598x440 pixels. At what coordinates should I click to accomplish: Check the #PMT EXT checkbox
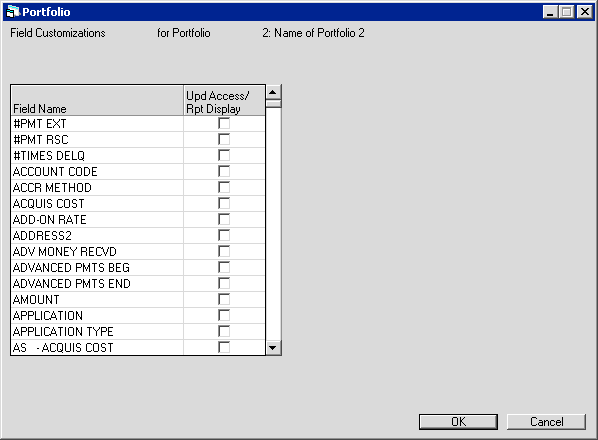coord(224,124)
